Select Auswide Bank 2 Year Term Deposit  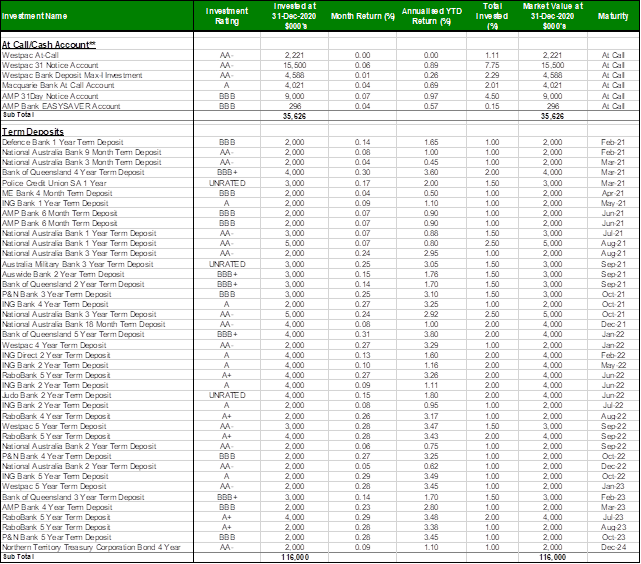(63, 274)
